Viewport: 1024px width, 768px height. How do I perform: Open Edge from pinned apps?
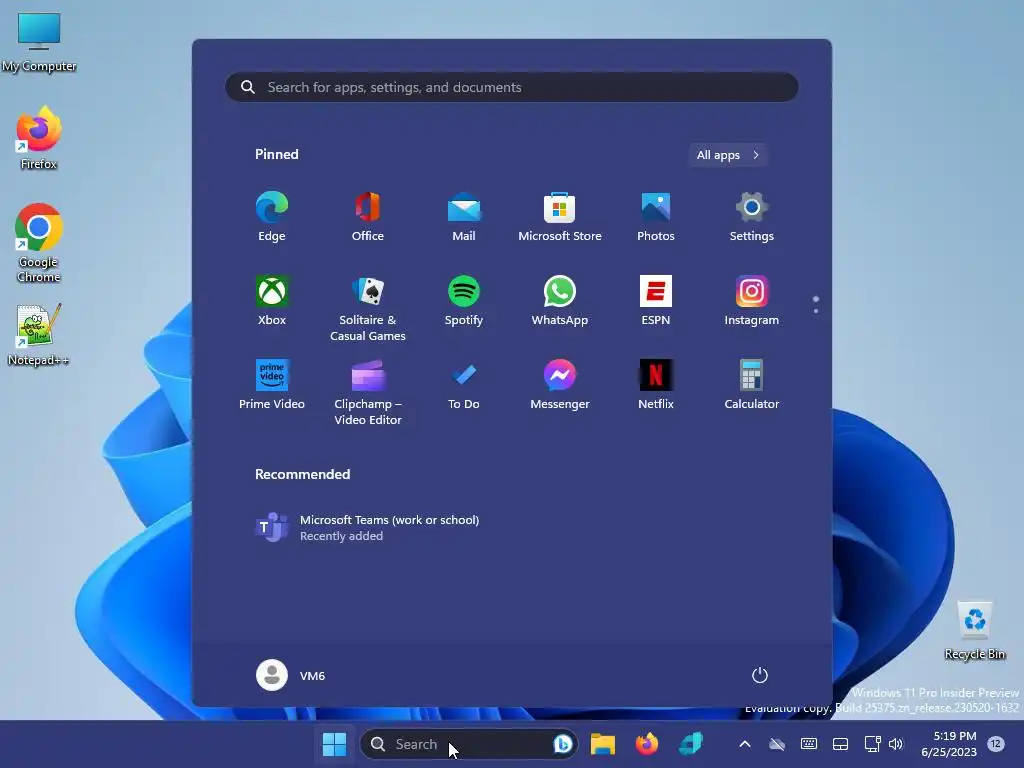pyautogui.click(x=272, y=217)
